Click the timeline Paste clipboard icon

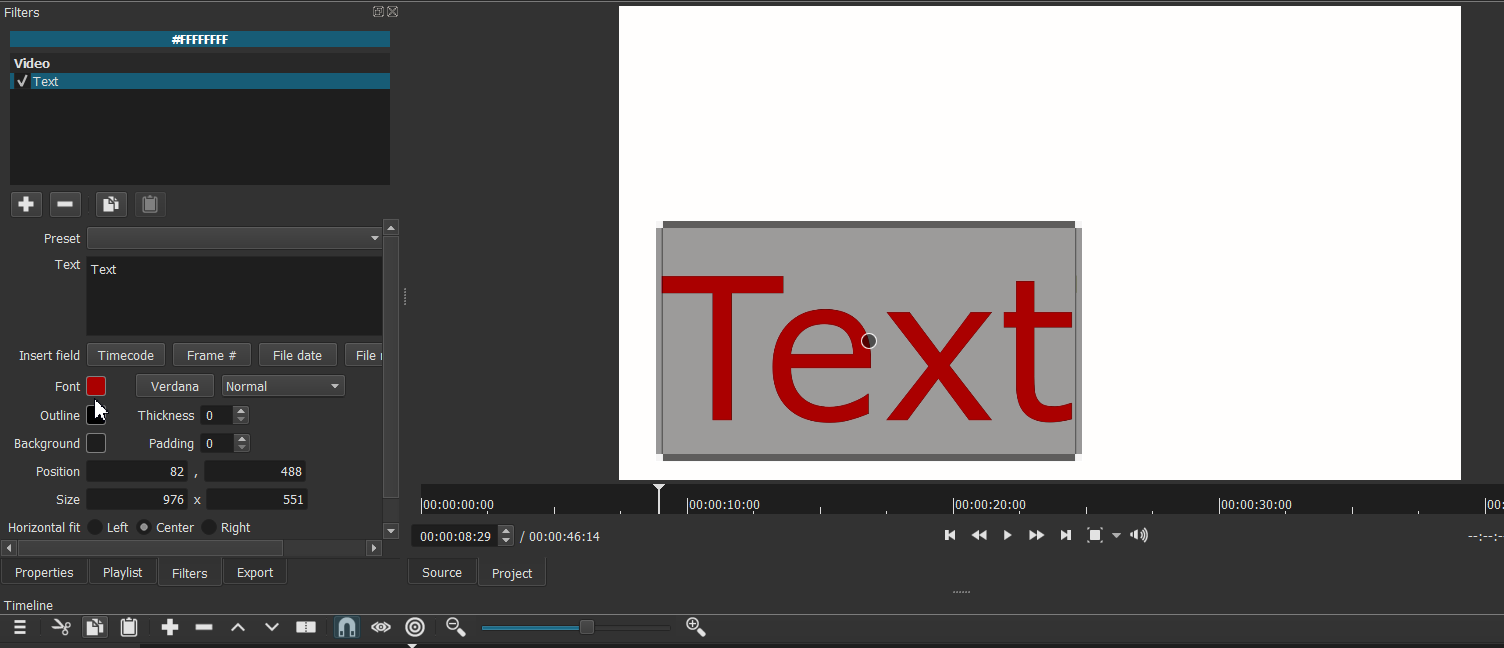[129, 627]
